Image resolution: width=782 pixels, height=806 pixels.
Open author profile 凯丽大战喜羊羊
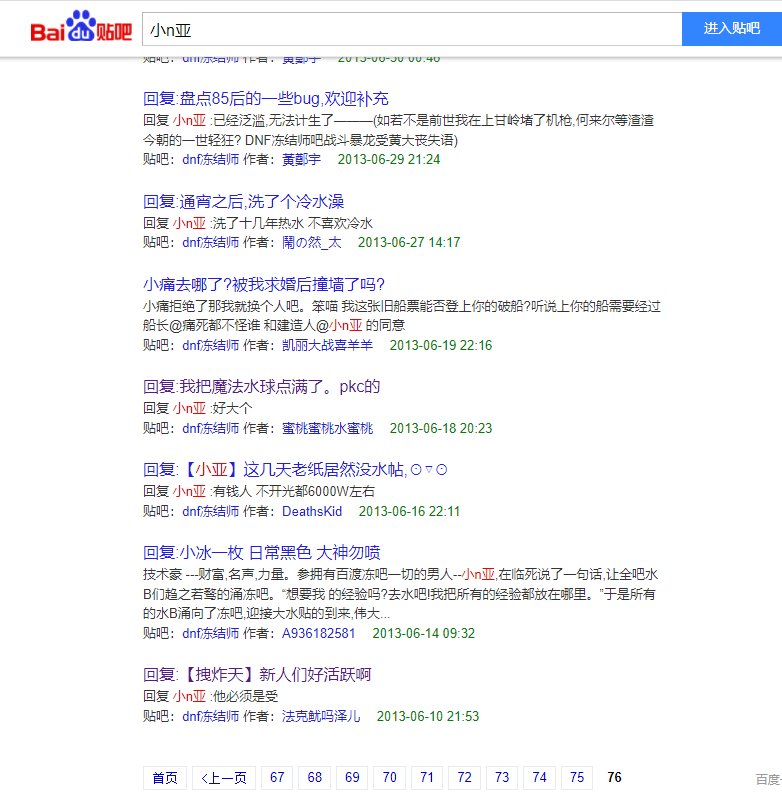click(327, 345)
